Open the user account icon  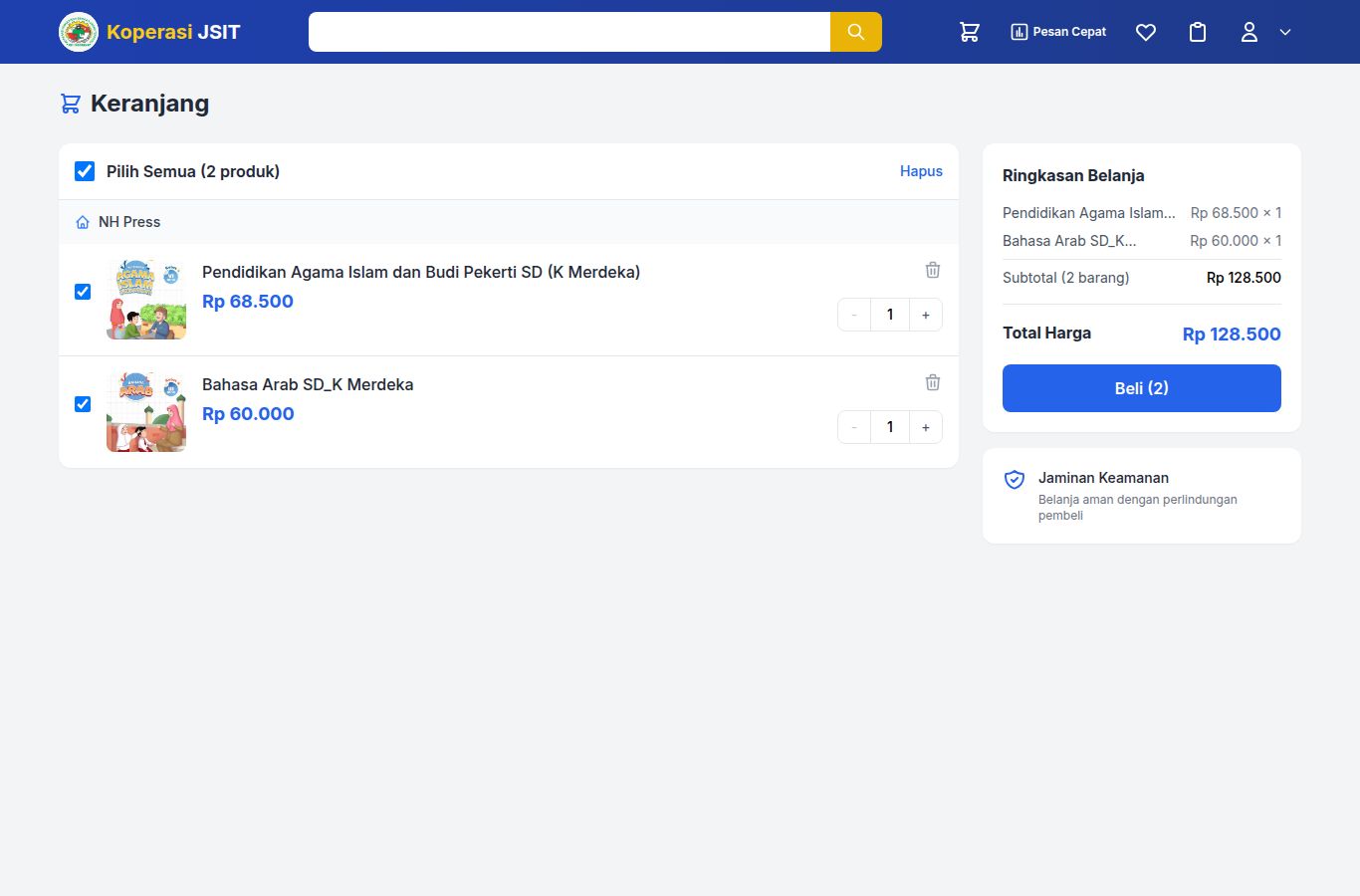[1249, 32]
